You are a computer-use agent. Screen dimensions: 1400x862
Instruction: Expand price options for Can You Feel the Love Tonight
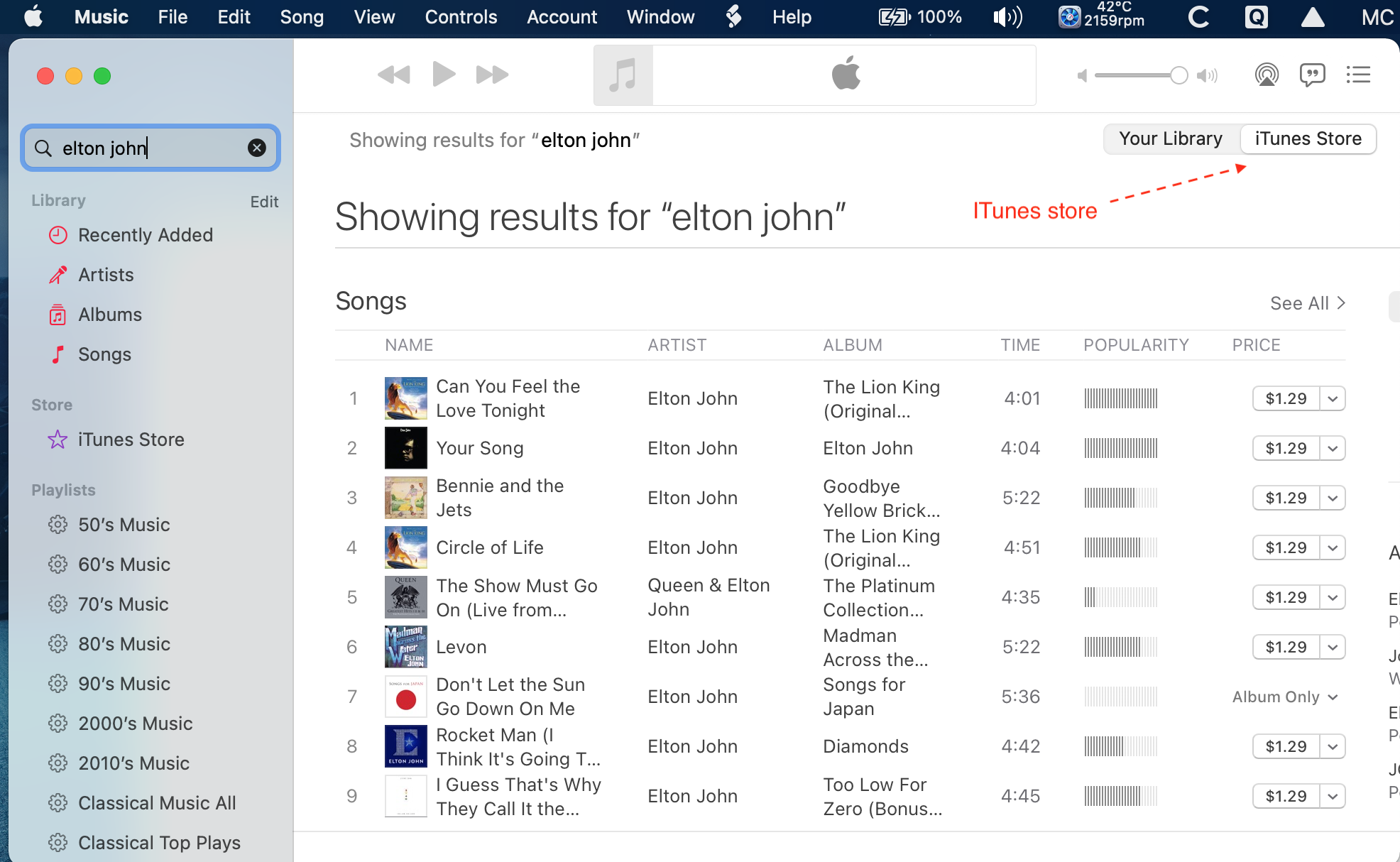coord(1333,398)
